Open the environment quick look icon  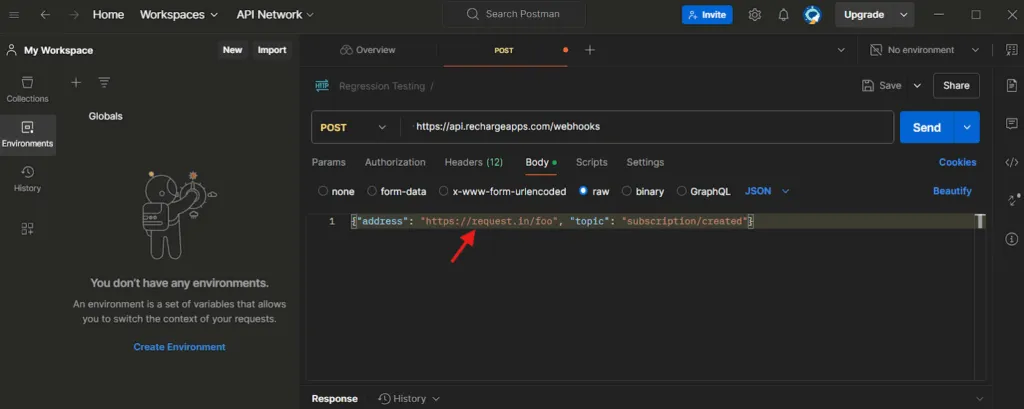[1012, 50]
